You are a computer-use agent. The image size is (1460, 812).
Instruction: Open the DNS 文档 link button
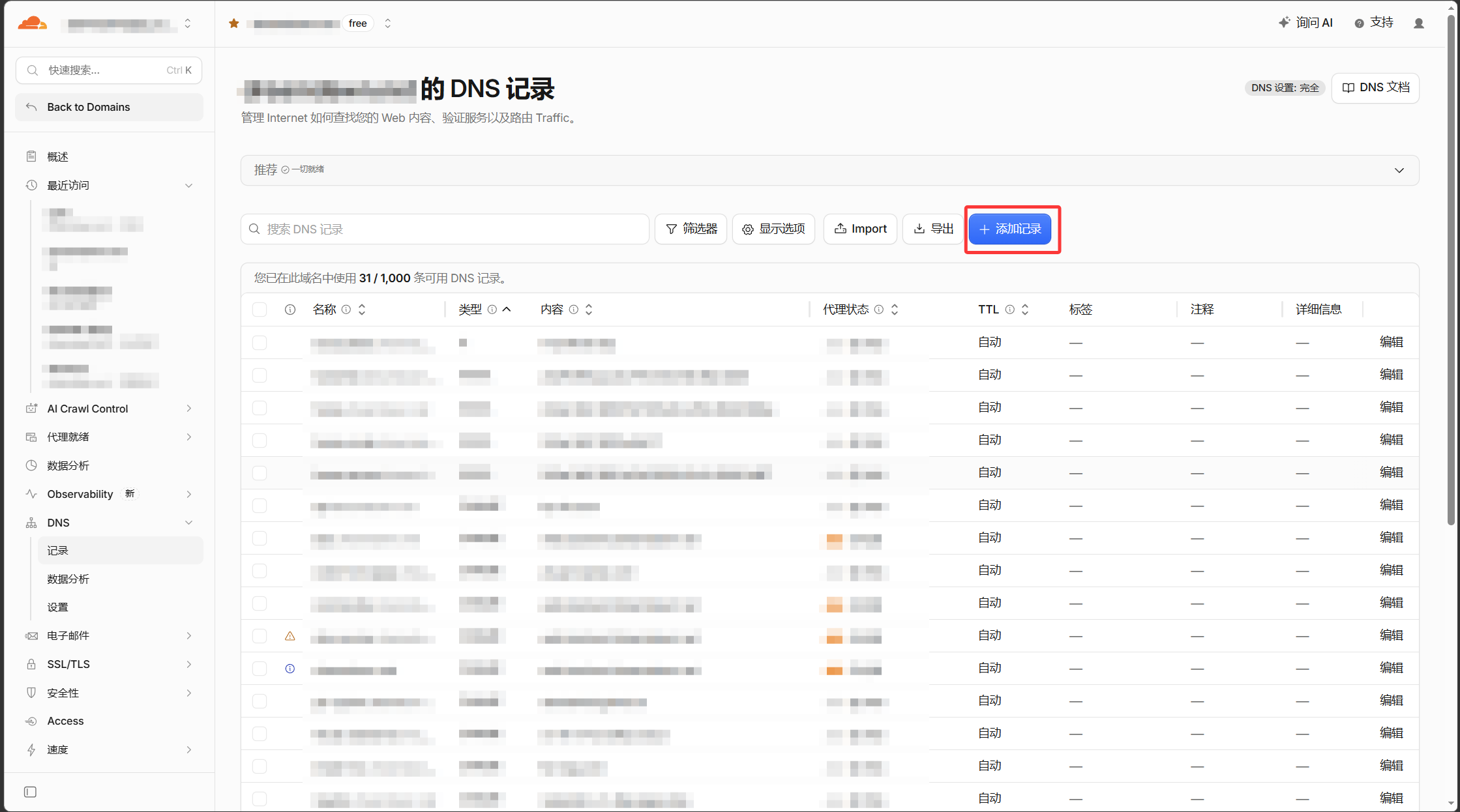tap(1375, 88)
